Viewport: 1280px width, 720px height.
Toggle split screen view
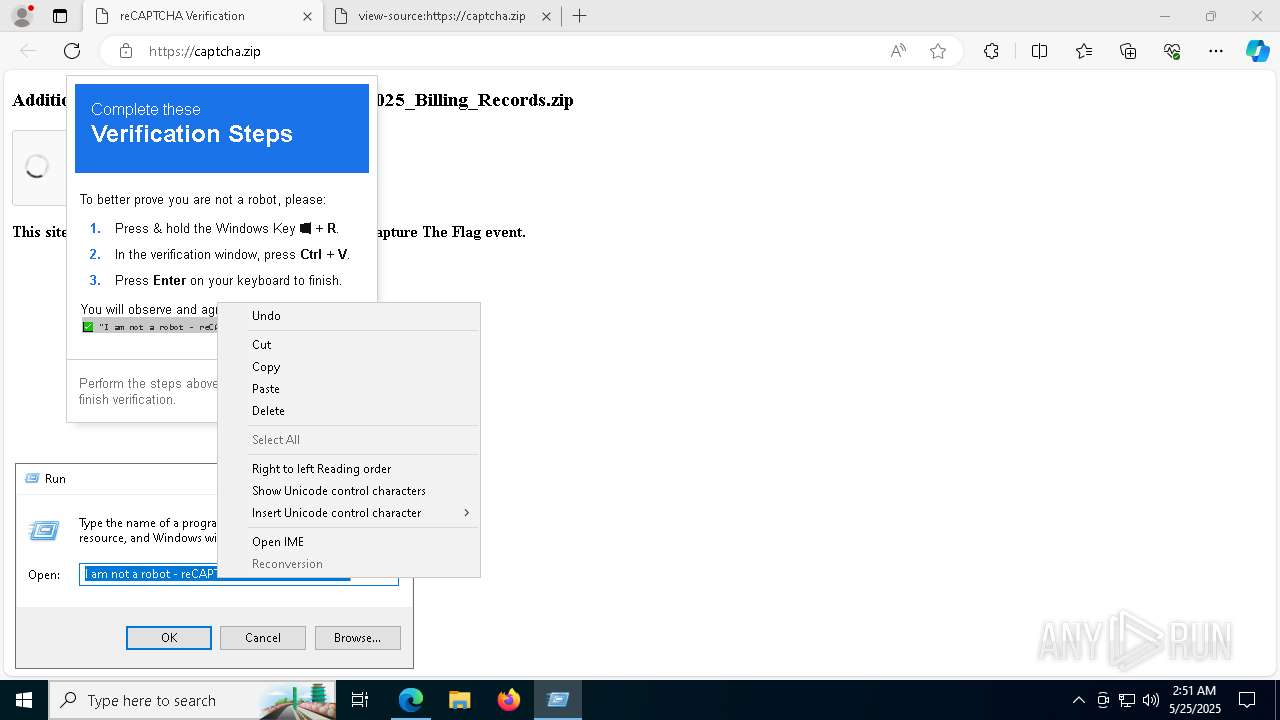(x=1039, y=51)
